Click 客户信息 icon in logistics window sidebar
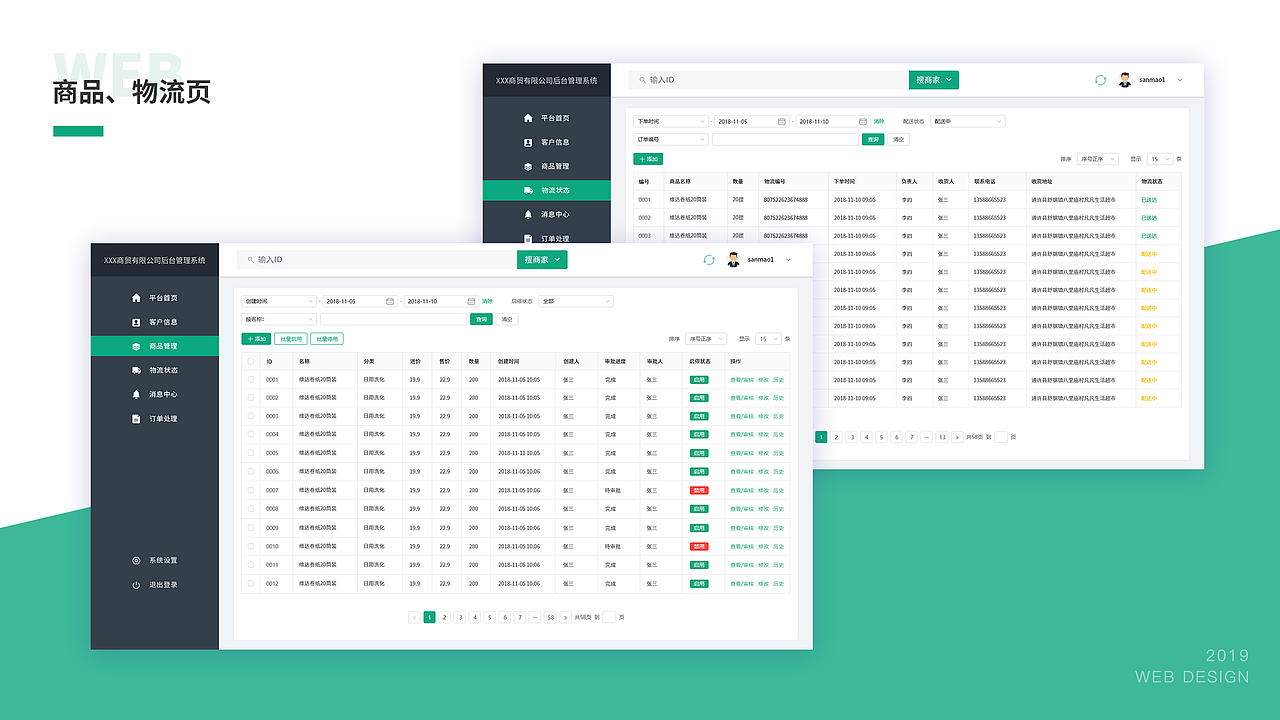The height and width of the screenshot is (720, 1280). click(x=528, y=142)
